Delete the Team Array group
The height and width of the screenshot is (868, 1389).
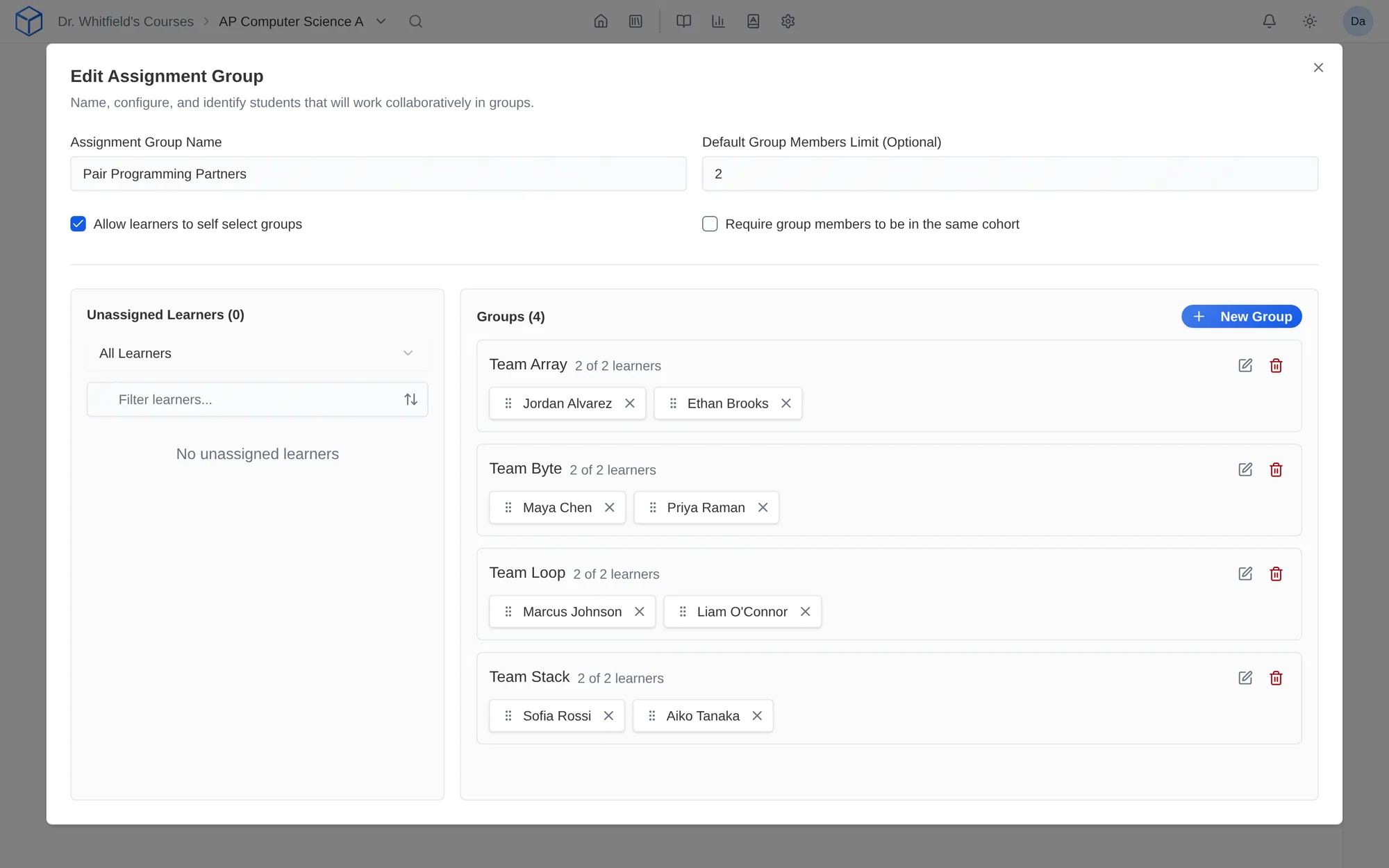pyautogui.click(x=1276, y=365)
